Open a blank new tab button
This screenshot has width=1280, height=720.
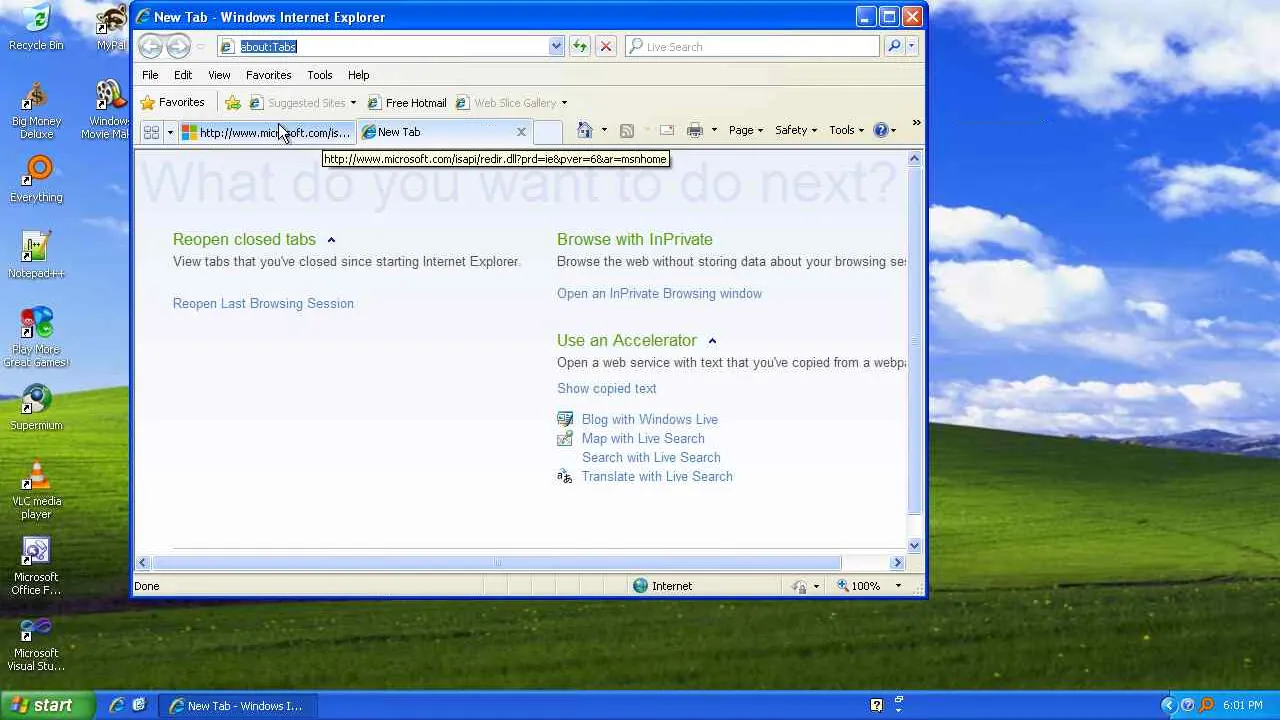click(x=547, y=132)
